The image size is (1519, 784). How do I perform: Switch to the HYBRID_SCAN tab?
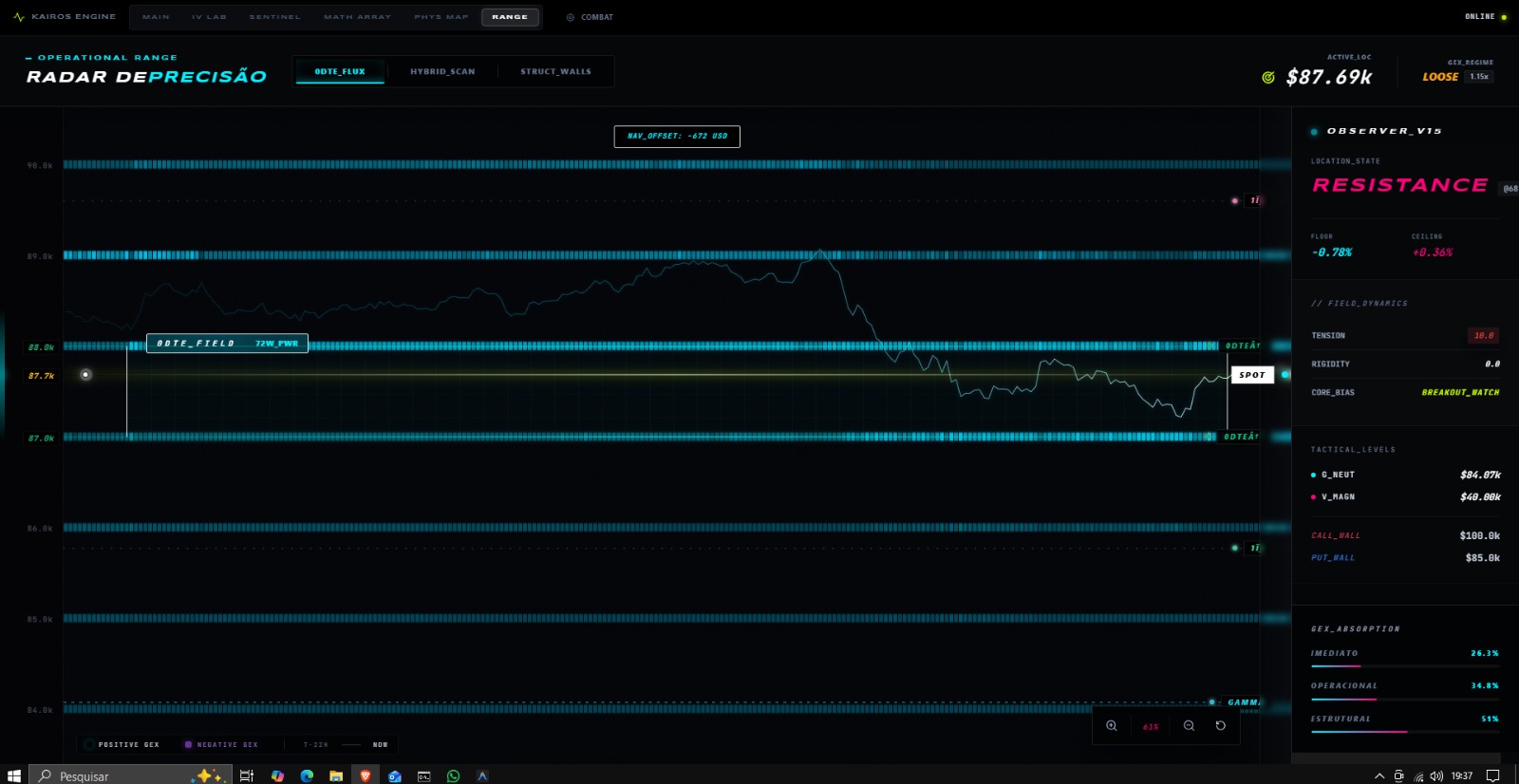pos(442,71)
